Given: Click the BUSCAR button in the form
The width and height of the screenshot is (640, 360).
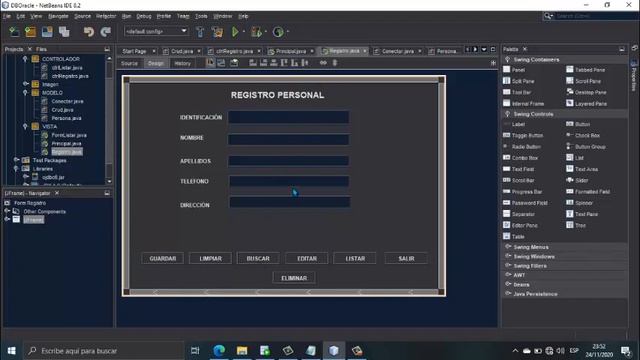Looking at the screenshot, I should [258, 258].
